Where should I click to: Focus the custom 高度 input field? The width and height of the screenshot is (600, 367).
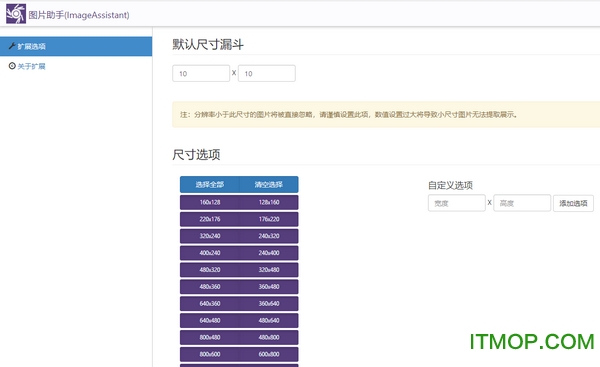522,203
